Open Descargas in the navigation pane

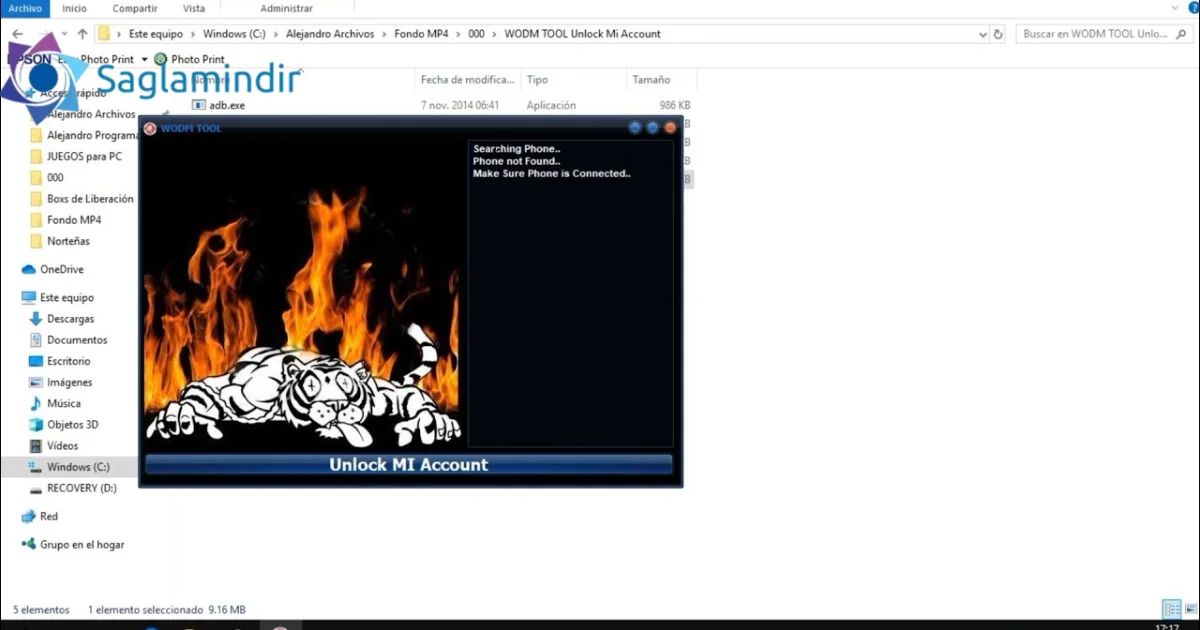pos(70,319)
